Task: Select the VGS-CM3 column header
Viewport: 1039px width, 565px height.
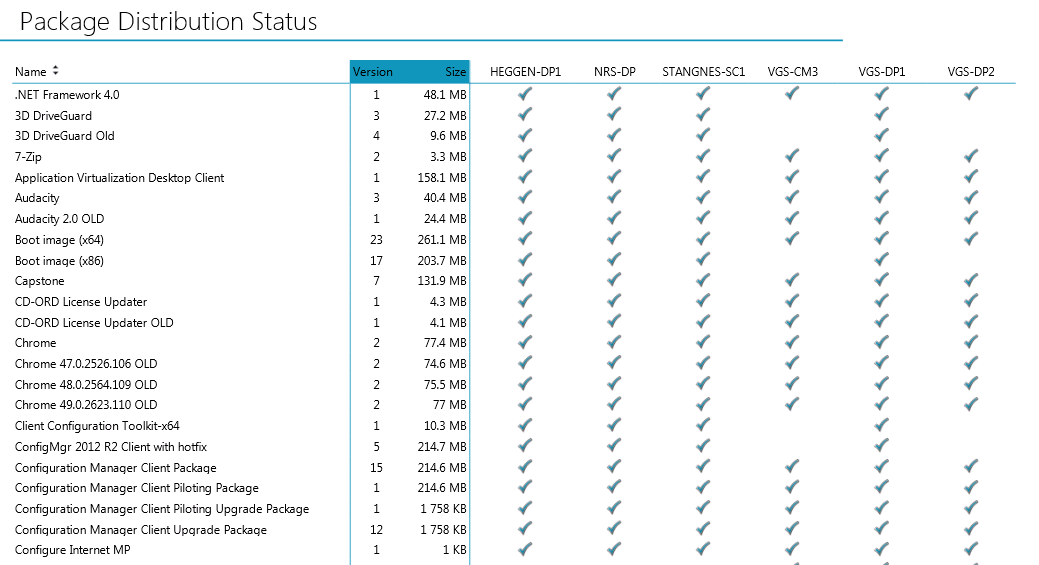Action: [x=793, y=72]
